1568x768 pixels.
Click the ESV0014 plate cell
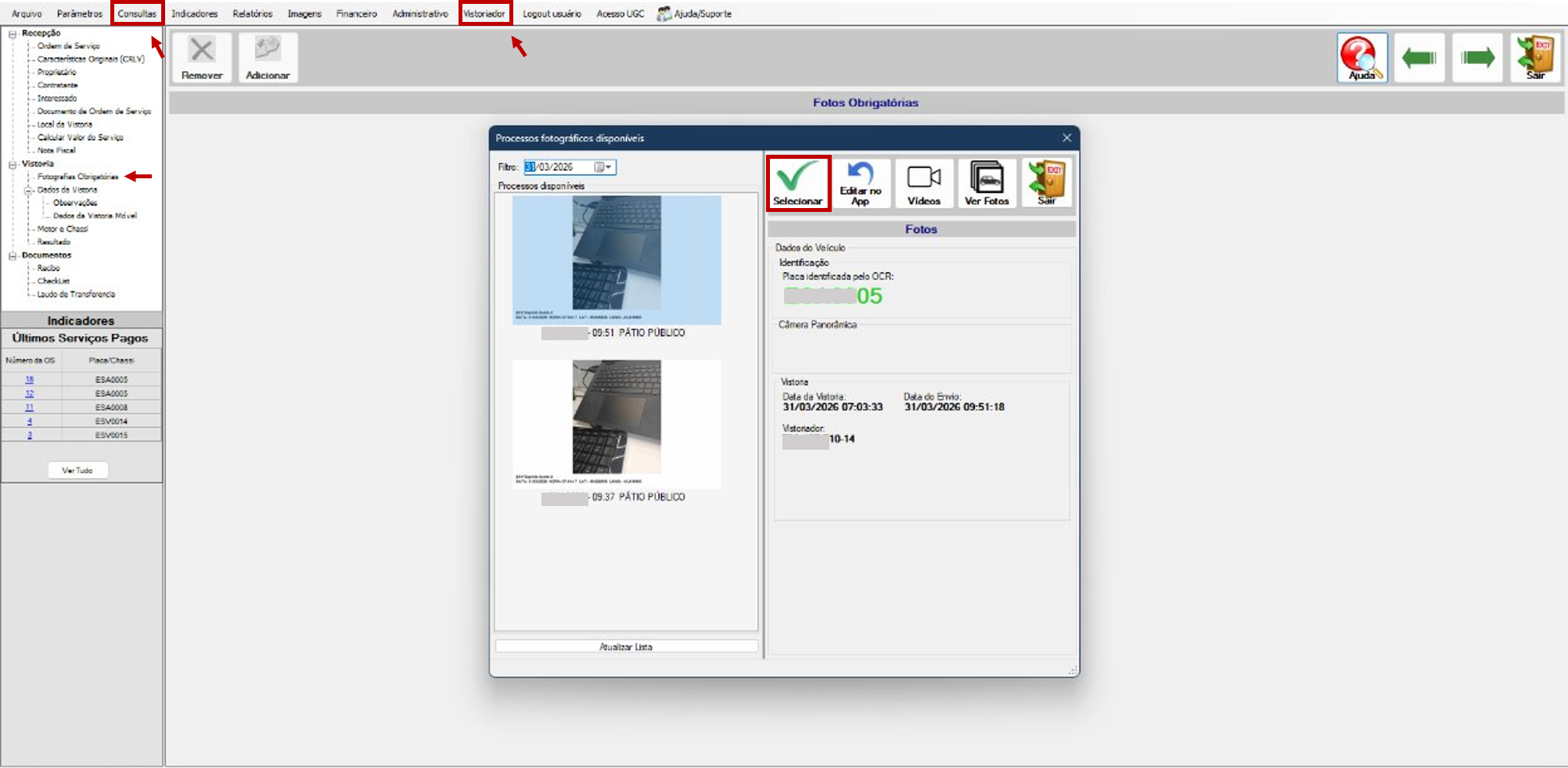coord(111,421)
